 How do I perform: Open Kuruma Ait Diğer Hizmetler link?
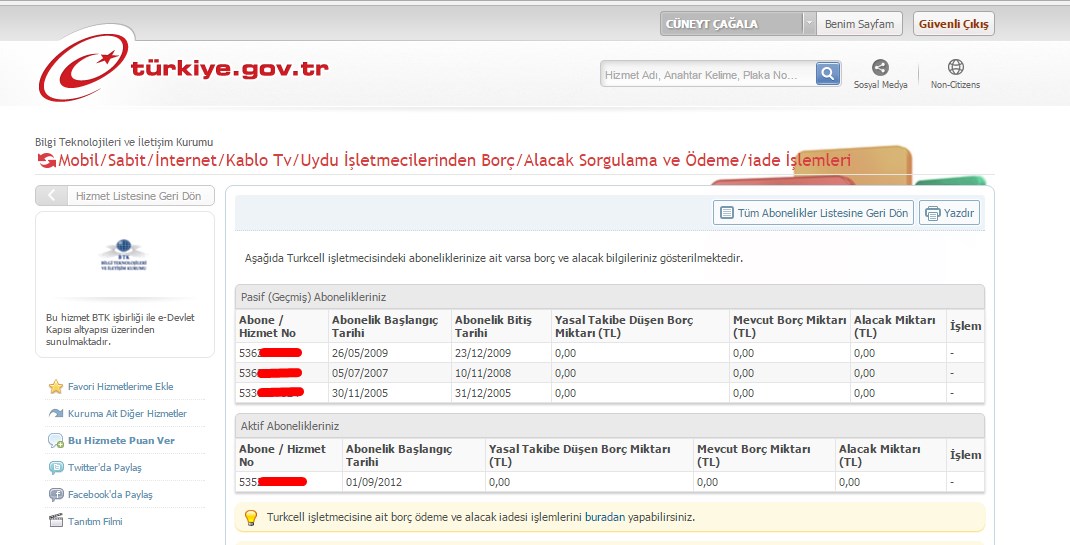click(x=127, y=414)
